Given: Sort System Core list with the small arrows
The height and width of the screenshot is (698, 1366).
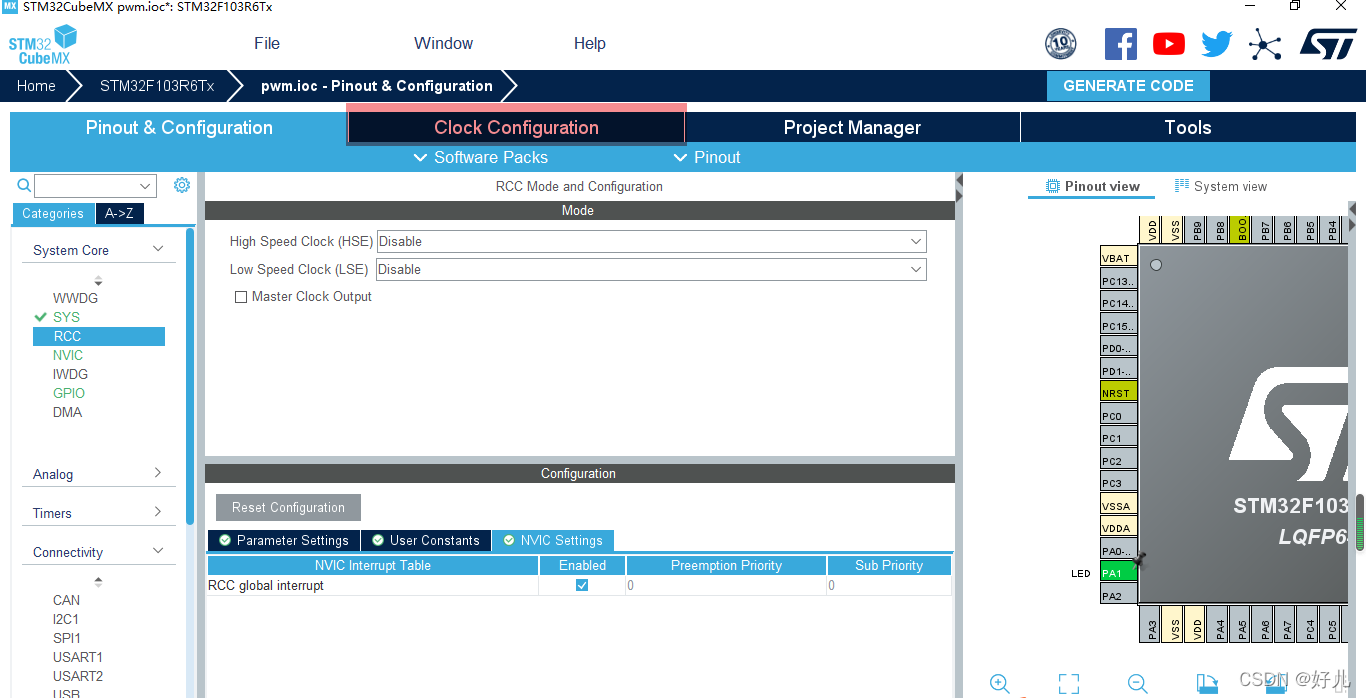Looking at the screenshot, I should point(98,281).
